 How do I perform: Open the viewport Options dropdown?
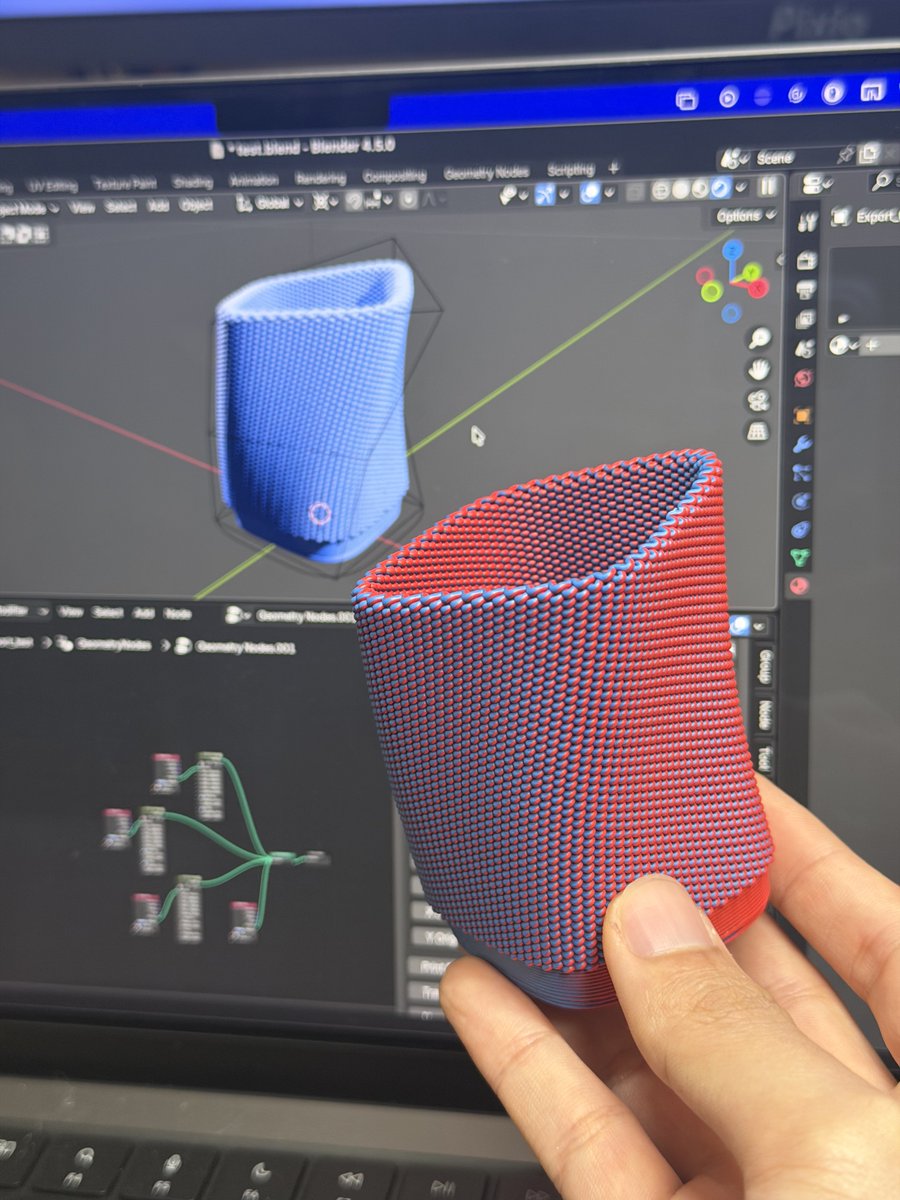[746, 216]
